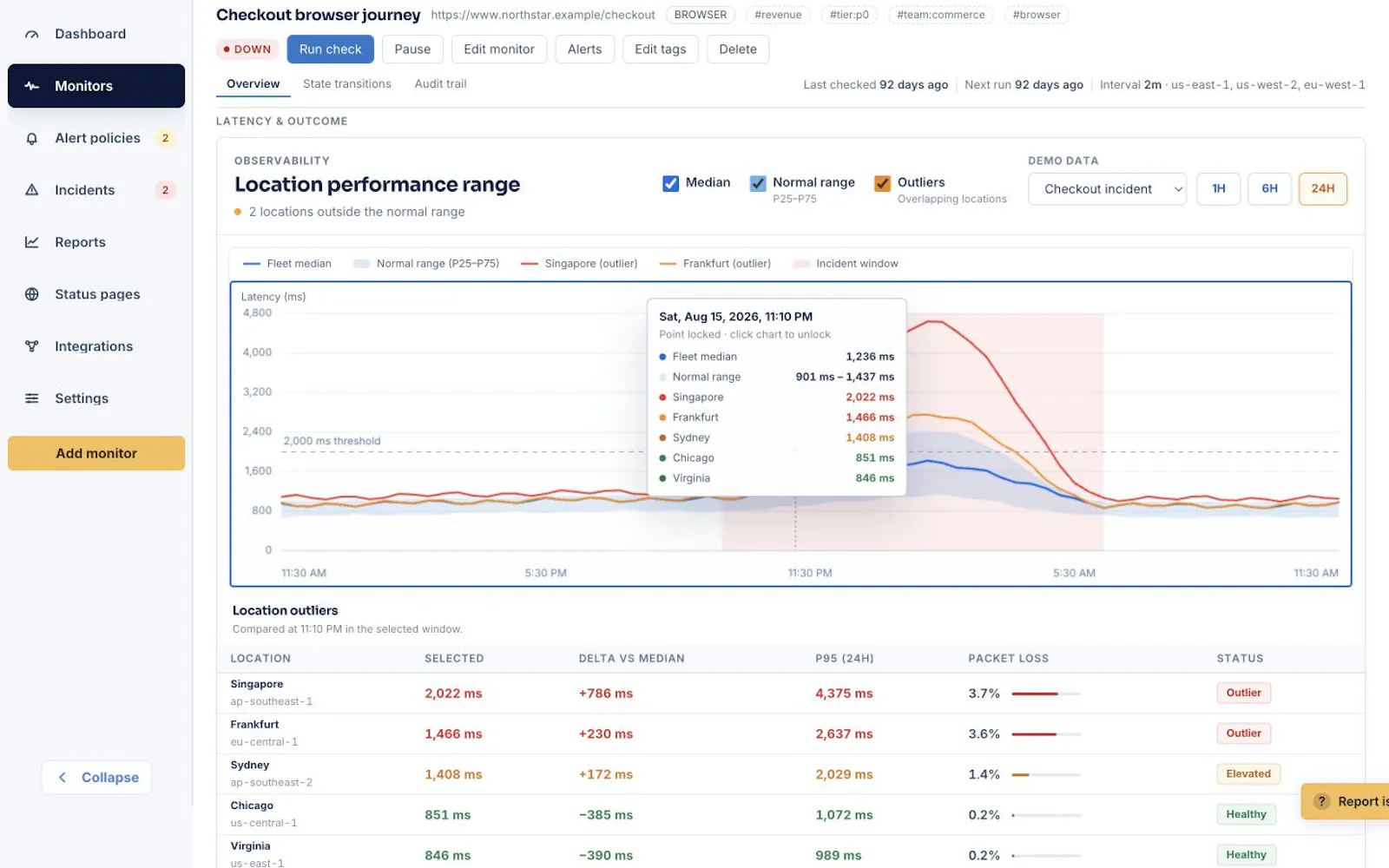Click the BROWSER type badge
Screen dimensions: 1389x868
pyautogui.click(x=701, y=15)
